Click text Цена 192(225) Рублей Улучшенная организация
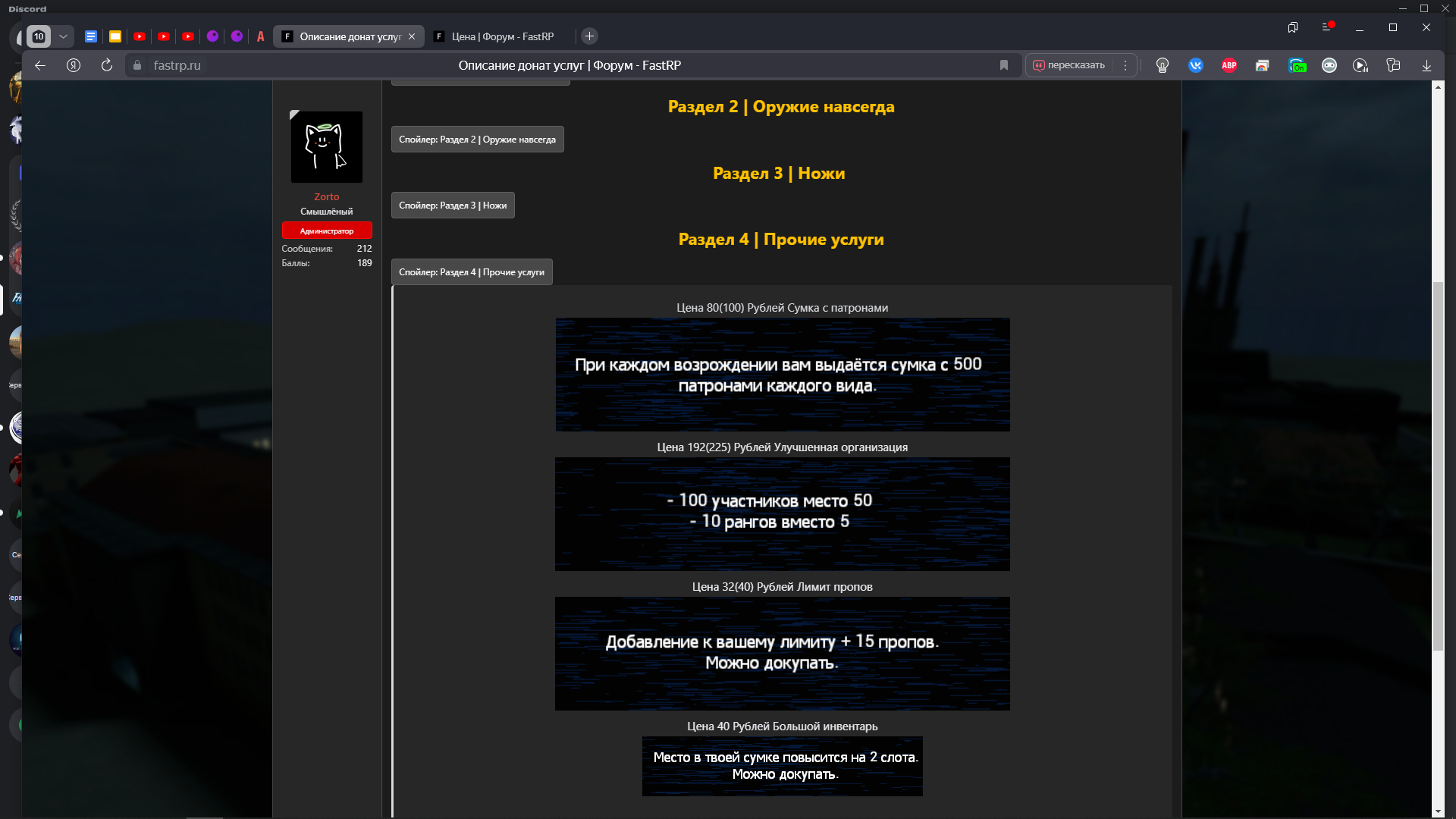 [x=783, y=447]
